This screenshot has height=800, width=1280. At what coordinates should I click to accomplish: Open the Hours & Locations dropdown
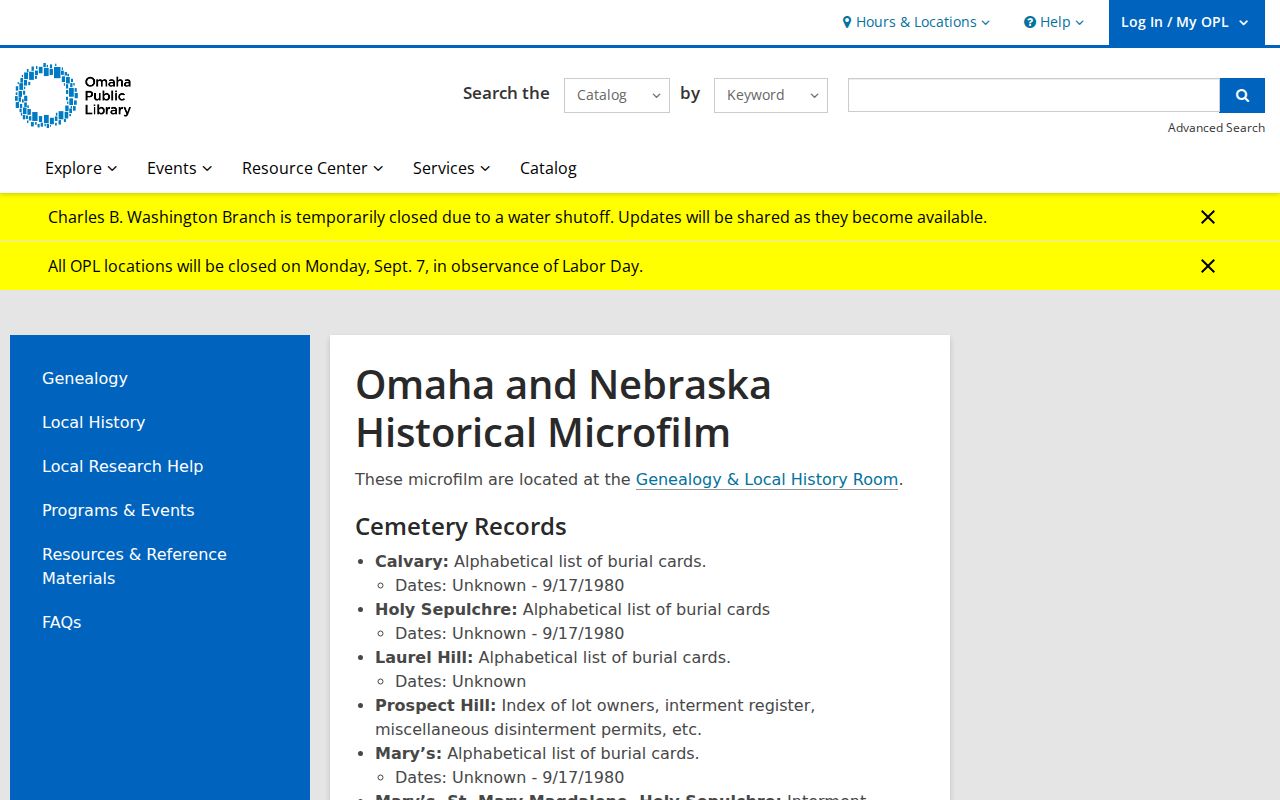tap(916, 22)
